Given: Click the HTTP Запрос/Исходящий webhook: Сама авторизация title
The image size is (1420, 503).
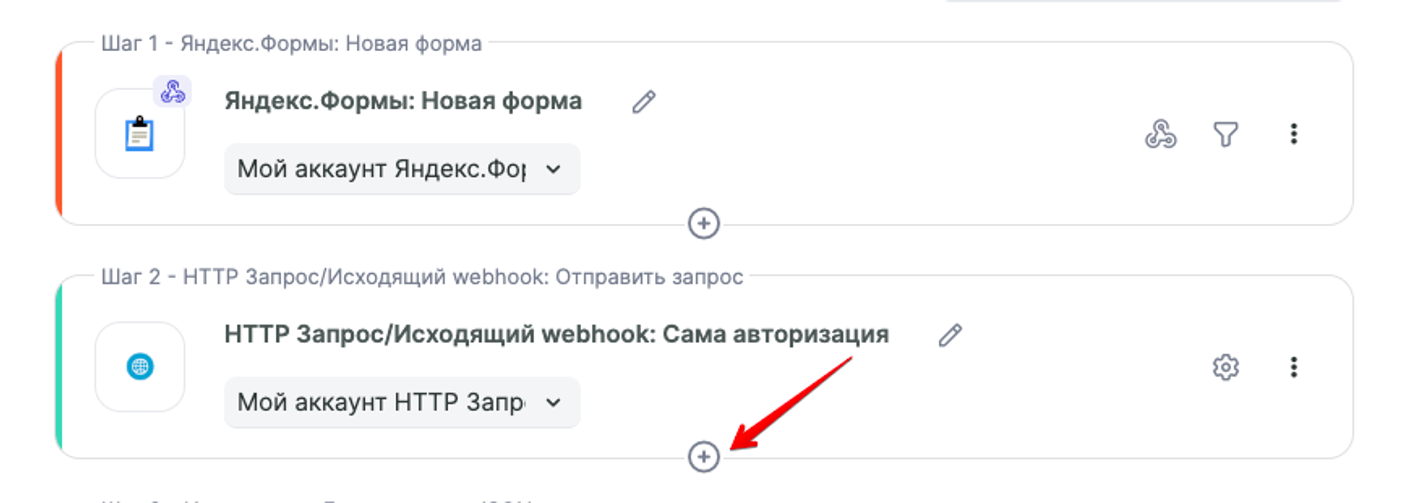Looking at the screenshot, I should click(556, 335).
